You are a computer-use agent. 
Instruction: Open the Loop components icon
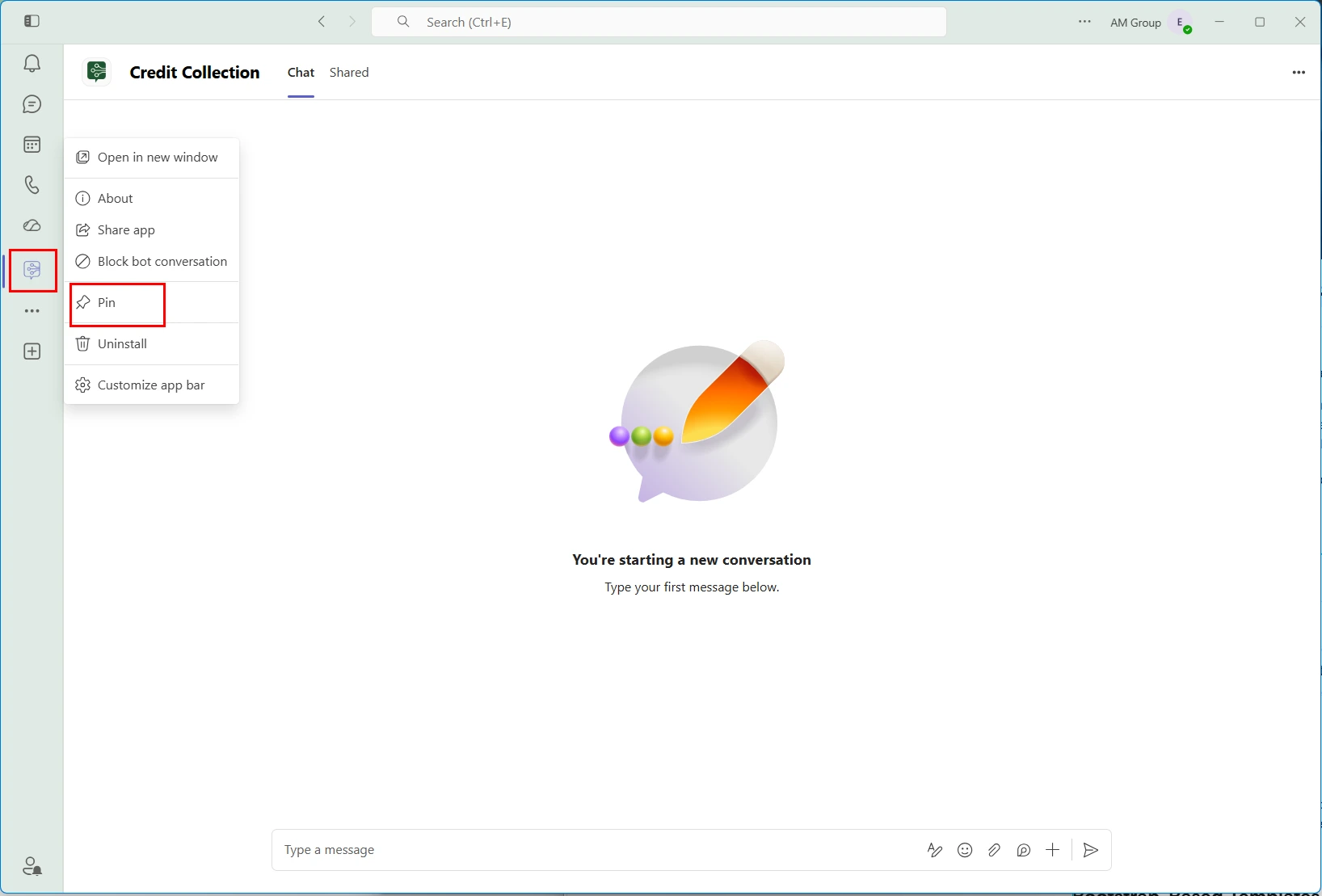(1024, 850)
